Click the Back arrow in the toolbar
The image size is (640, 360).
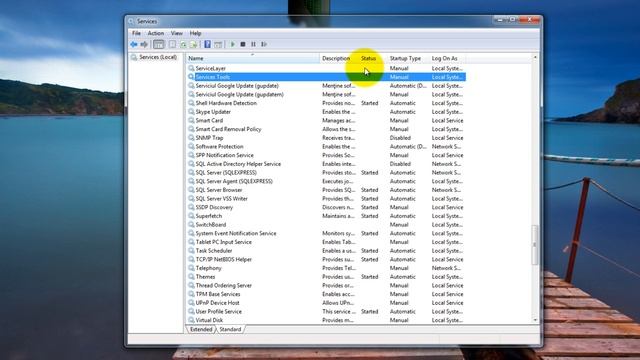133,44
